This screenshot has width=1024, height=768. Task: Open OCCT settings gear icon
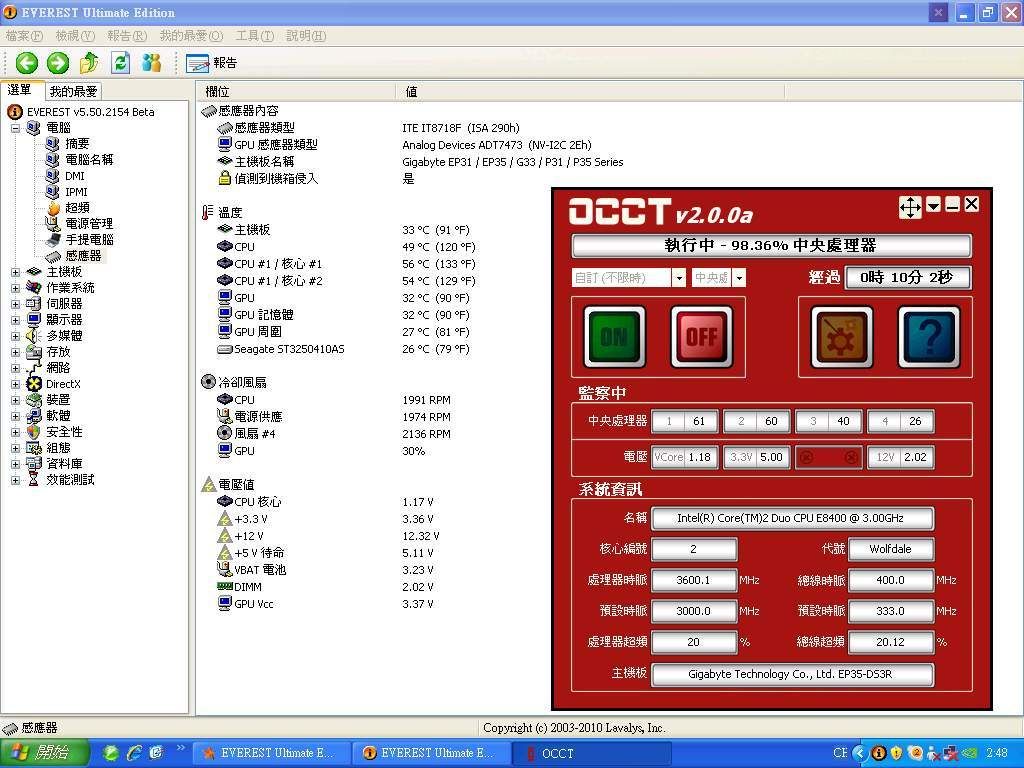pos(842,337)
